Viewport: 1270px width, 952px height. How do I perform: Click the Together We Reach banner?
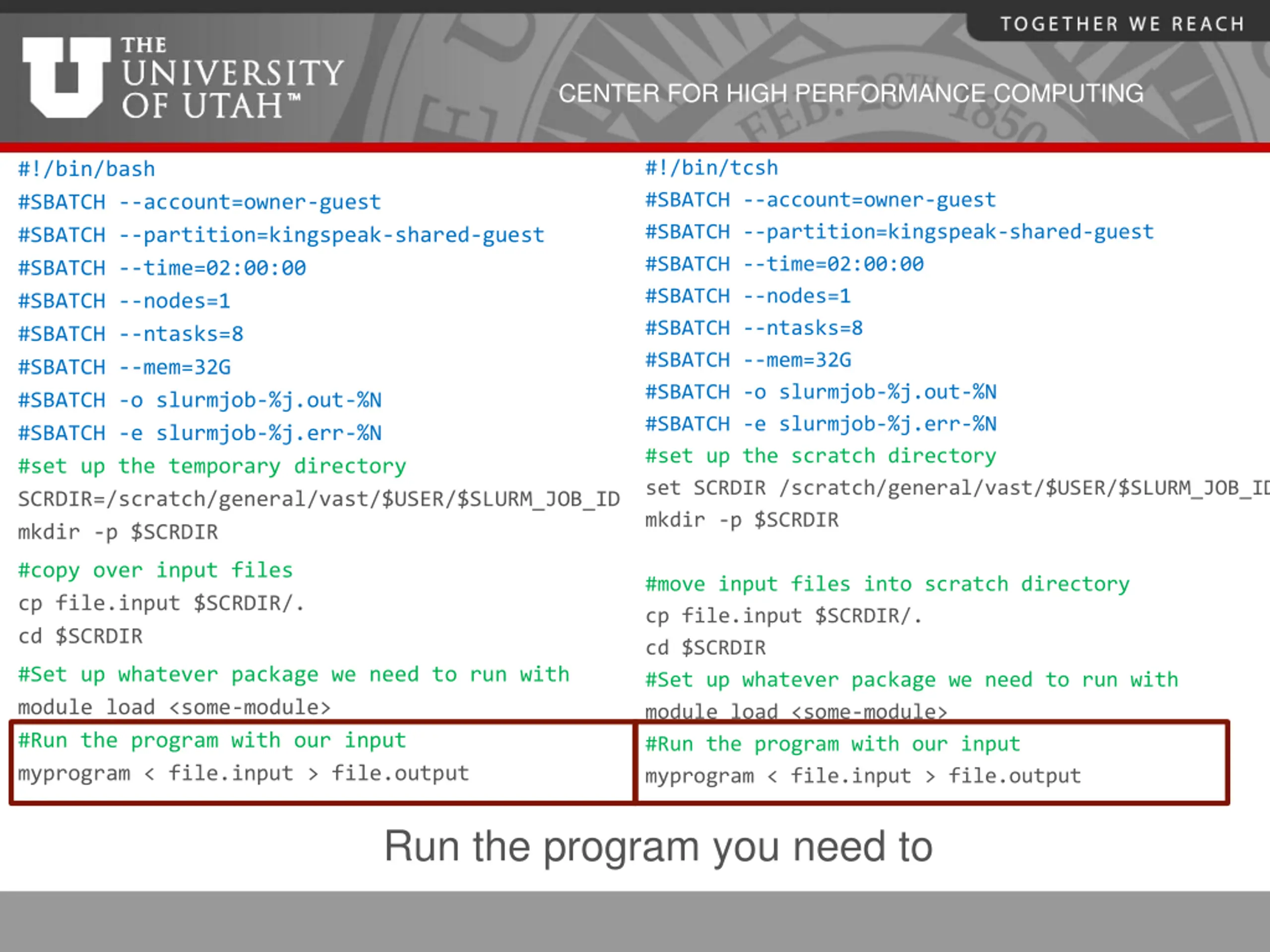tap(1122, 24)
